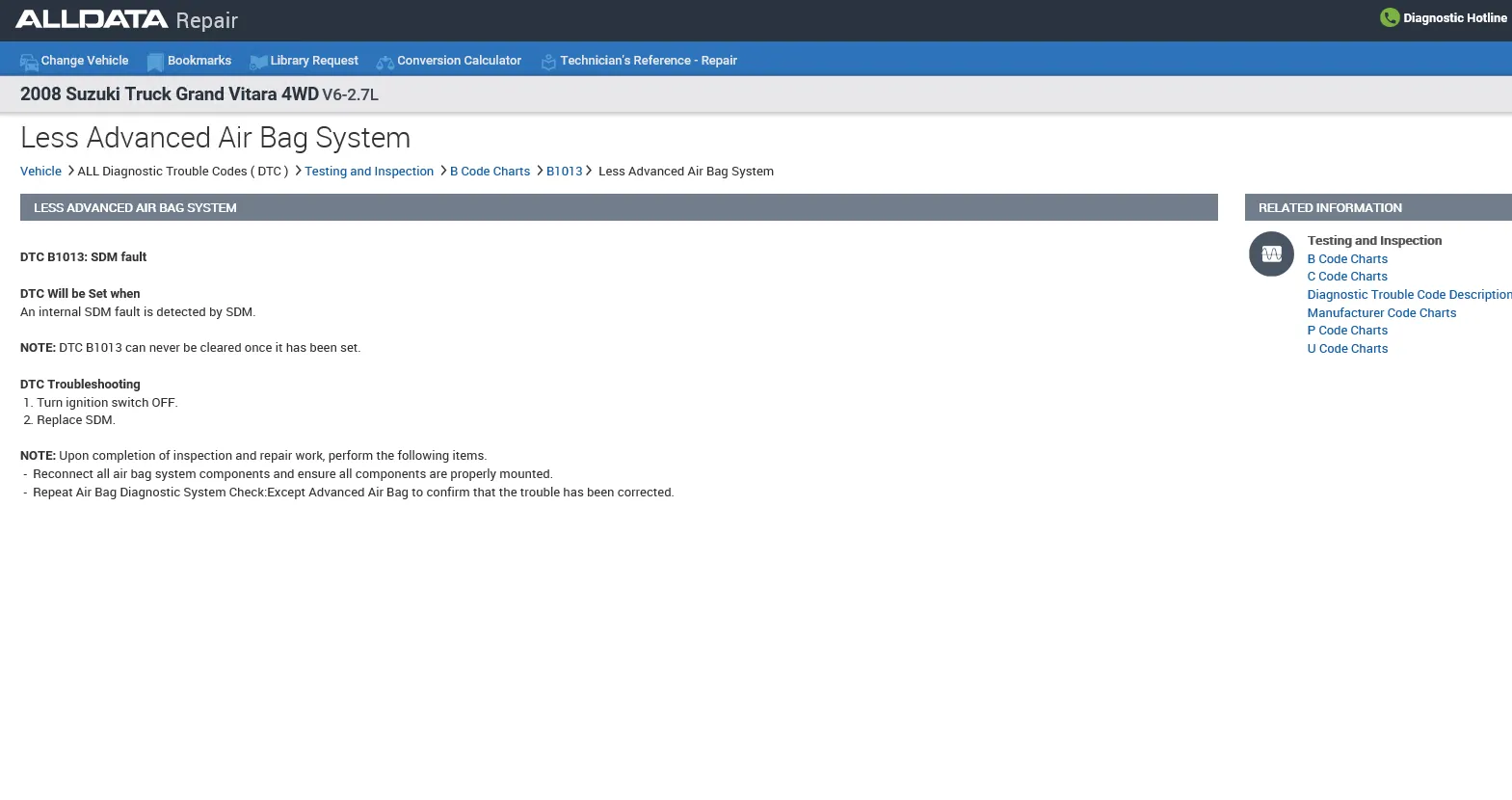This screenshot has width=1512, height=800.
Task: Click the 'Testing and Inspection' related info heading
Action: click(x=1374, y=241)
